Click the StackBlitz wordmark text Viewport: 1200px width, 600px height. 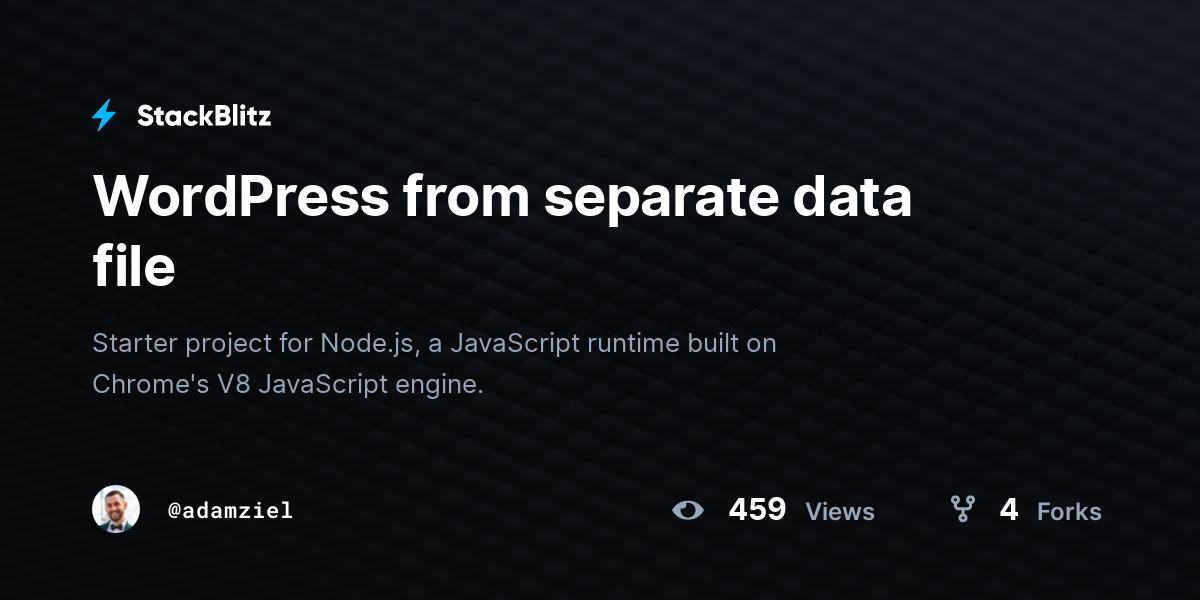coord(204,116)
